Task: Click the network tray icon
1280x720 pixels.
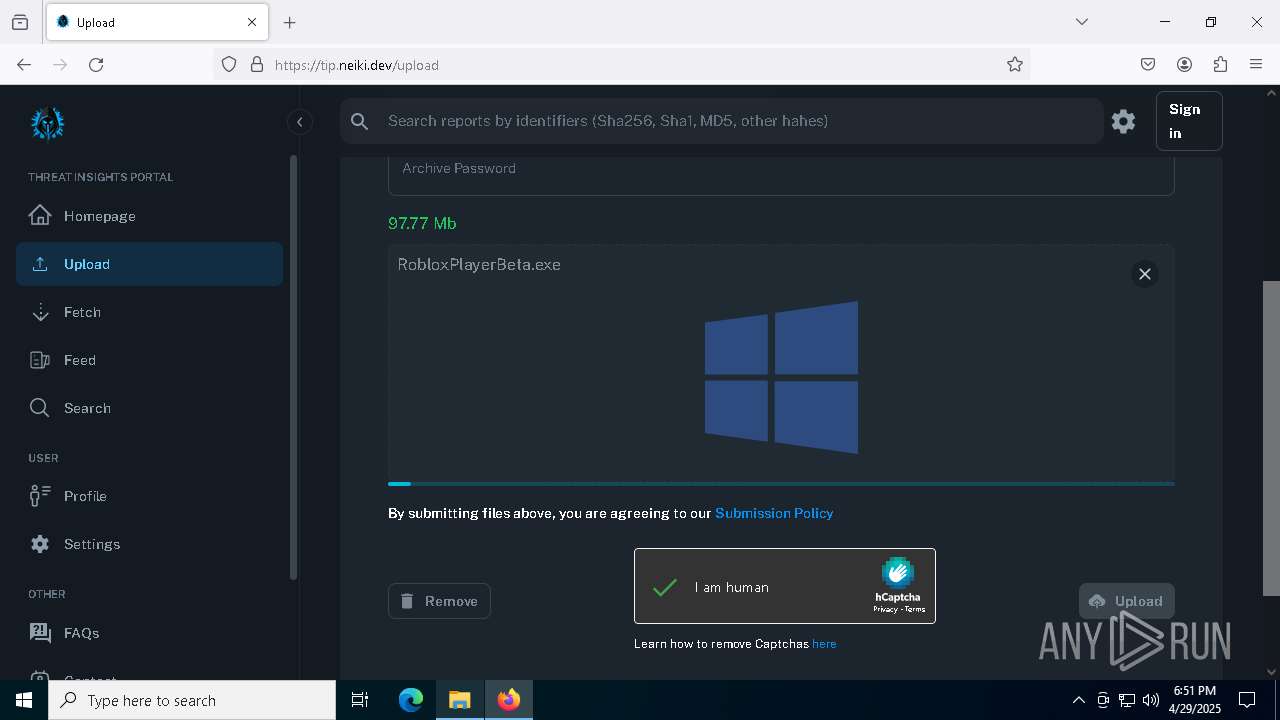Action: [1127, 700]
